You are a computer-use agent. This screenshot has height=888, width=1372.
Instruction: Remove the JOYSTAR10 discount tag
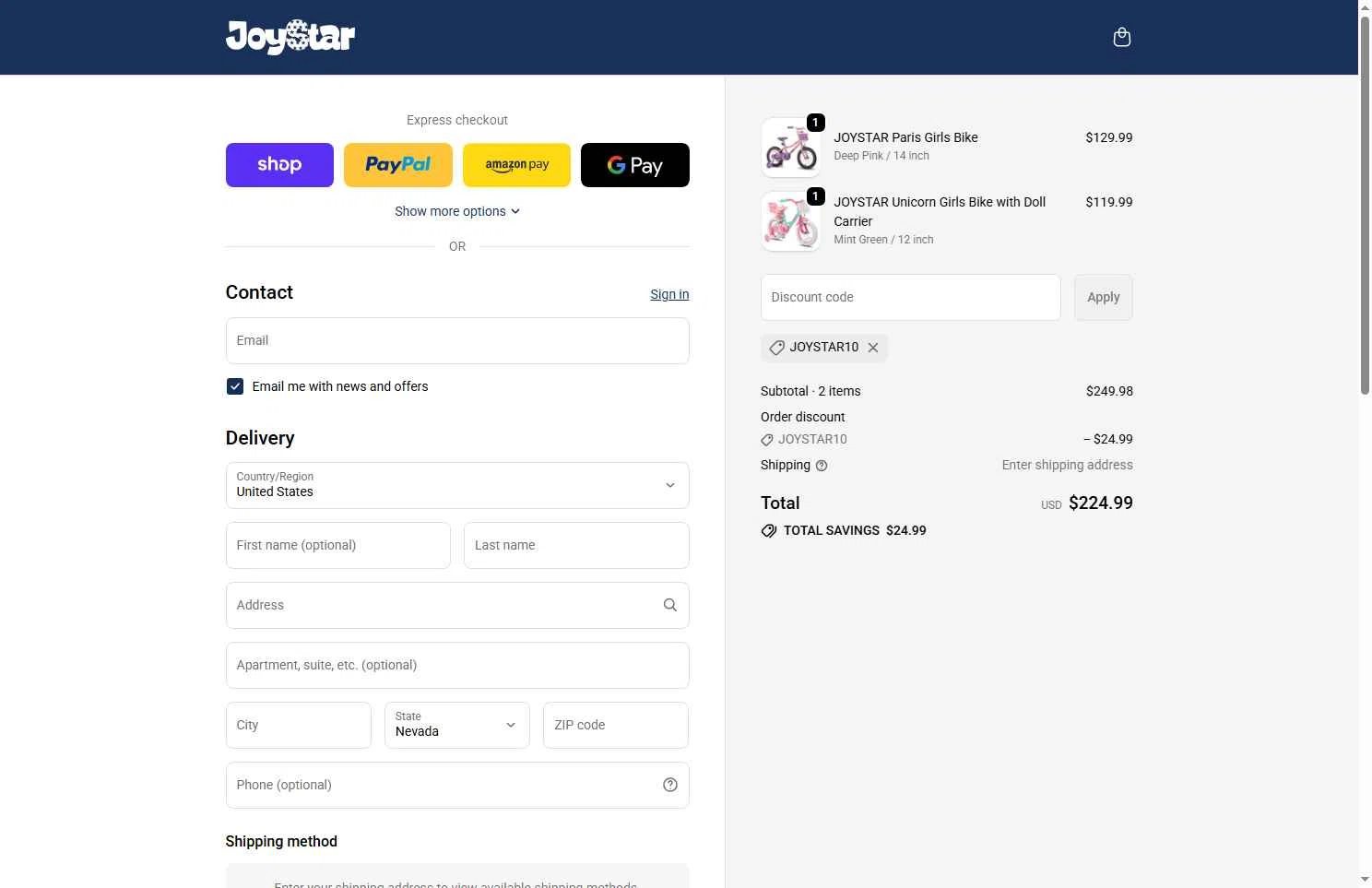coord(872,348)
